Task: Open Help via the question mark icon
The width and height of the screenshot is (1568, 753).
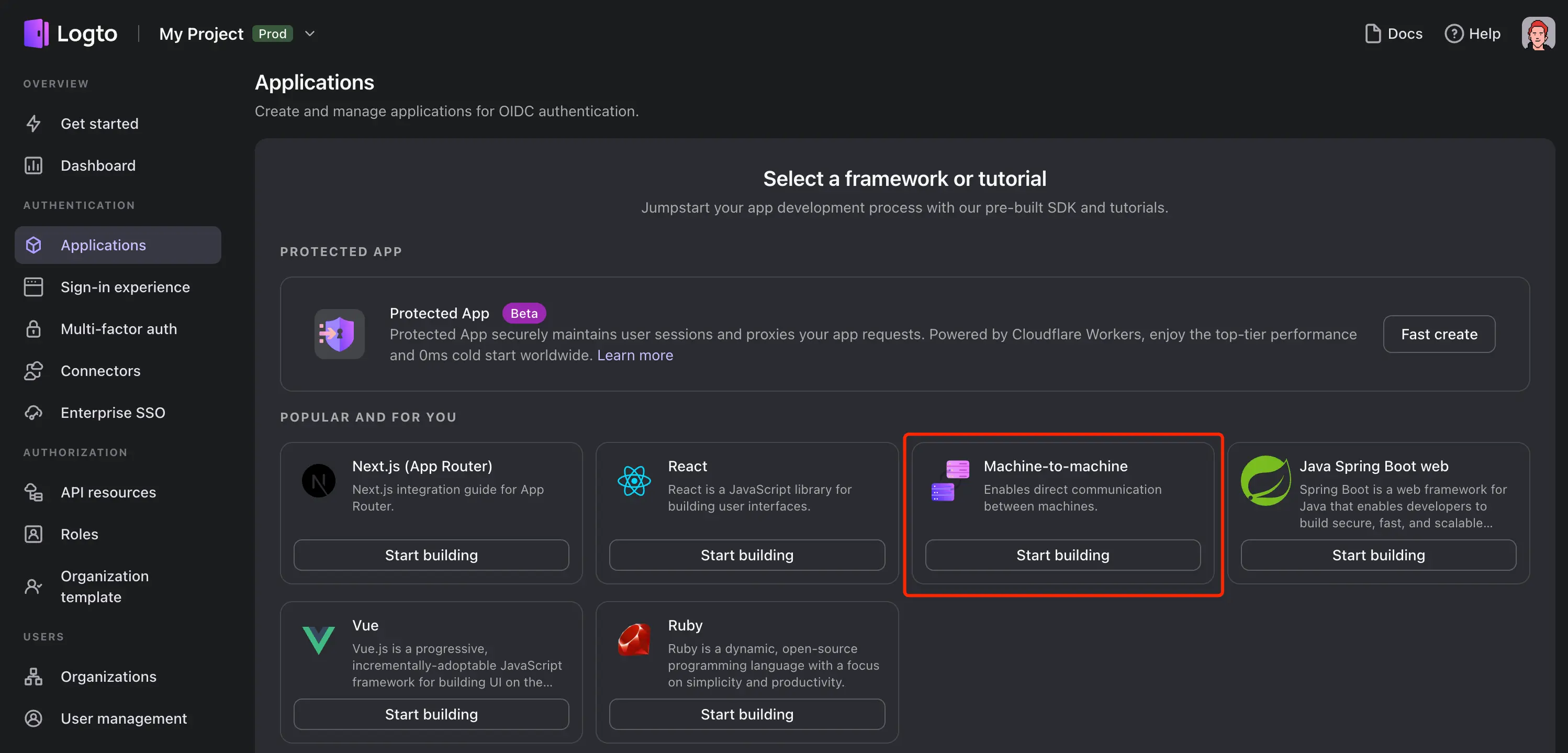Action: pos(1455,34)
